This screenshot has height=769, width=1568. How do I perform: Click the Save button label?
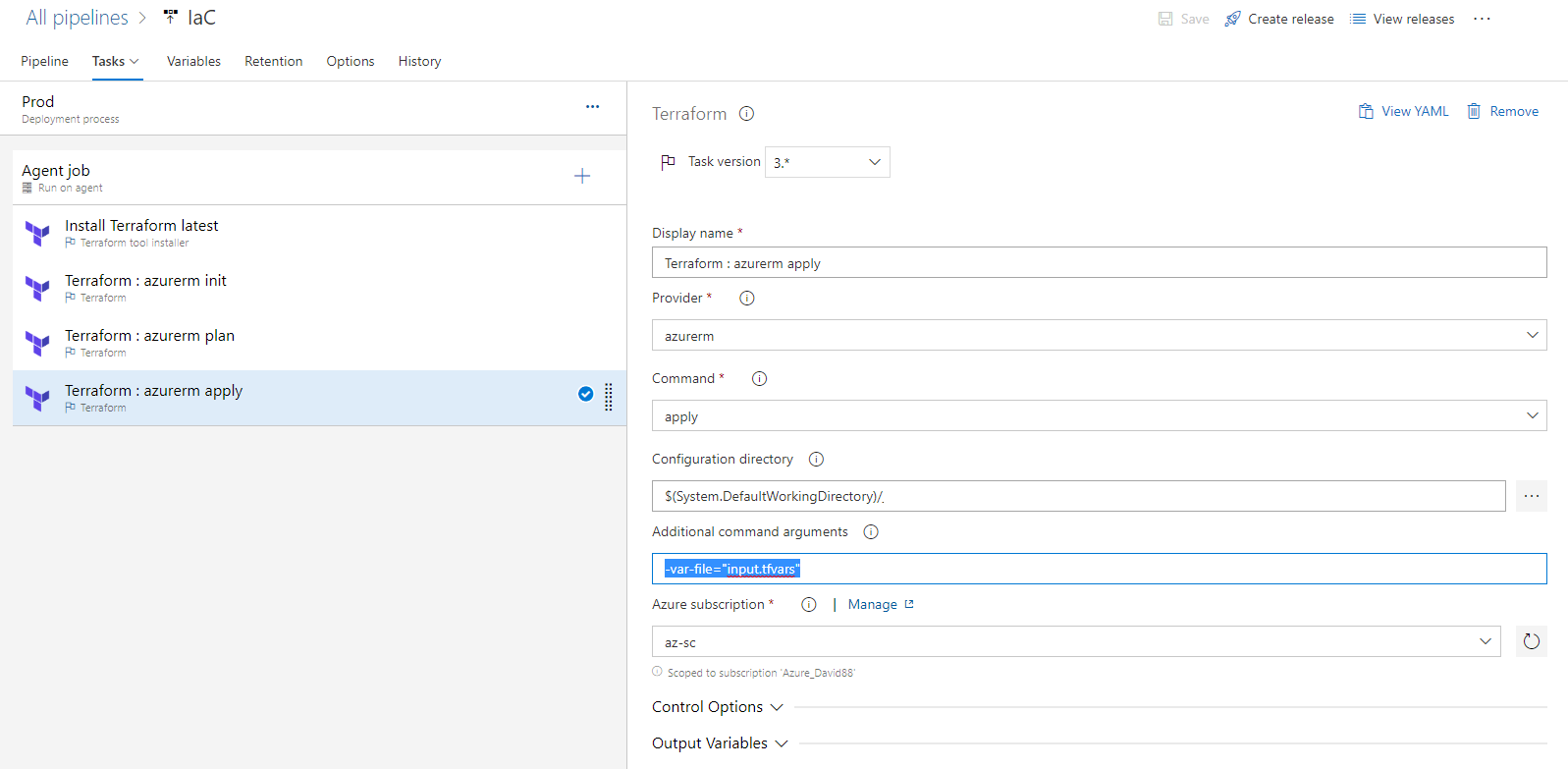click(x=1195, y=19)
